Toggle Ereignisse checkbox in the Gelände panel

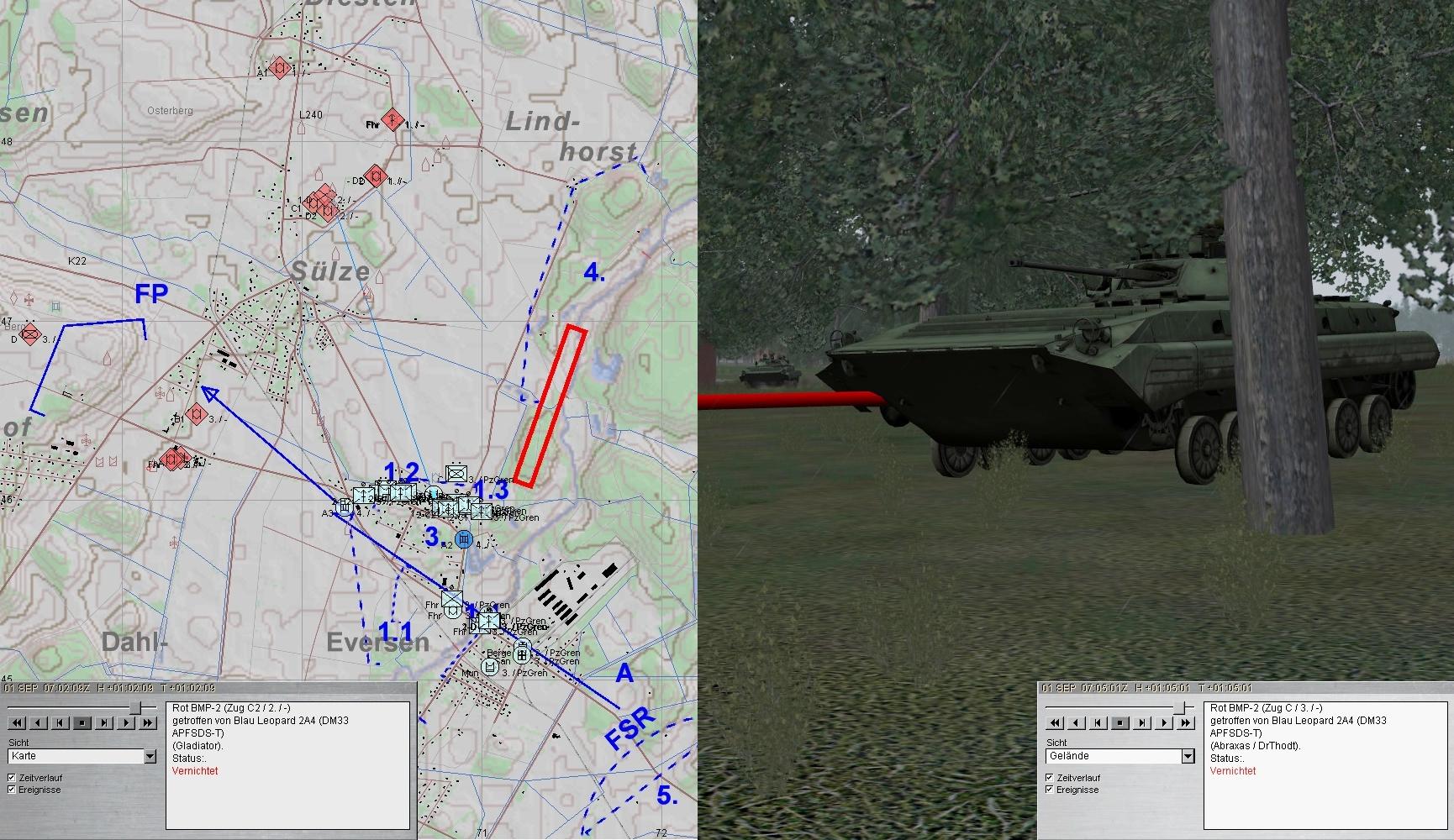pyautogui.click(x=1050, y=790)
